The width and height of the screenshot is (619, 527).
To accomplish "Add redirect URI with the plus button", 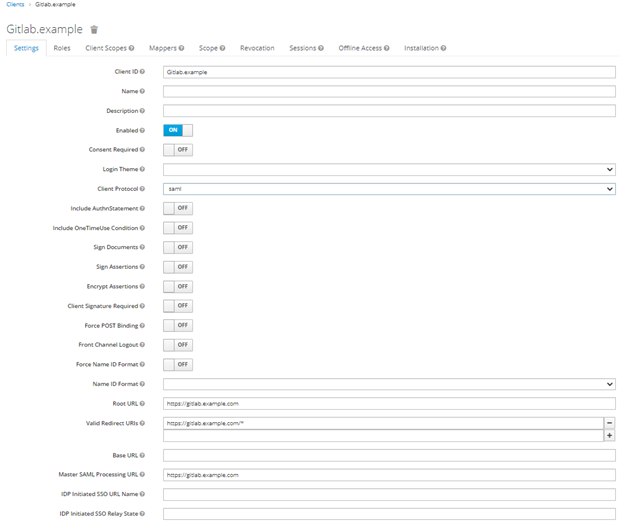I will coord(609,436).
